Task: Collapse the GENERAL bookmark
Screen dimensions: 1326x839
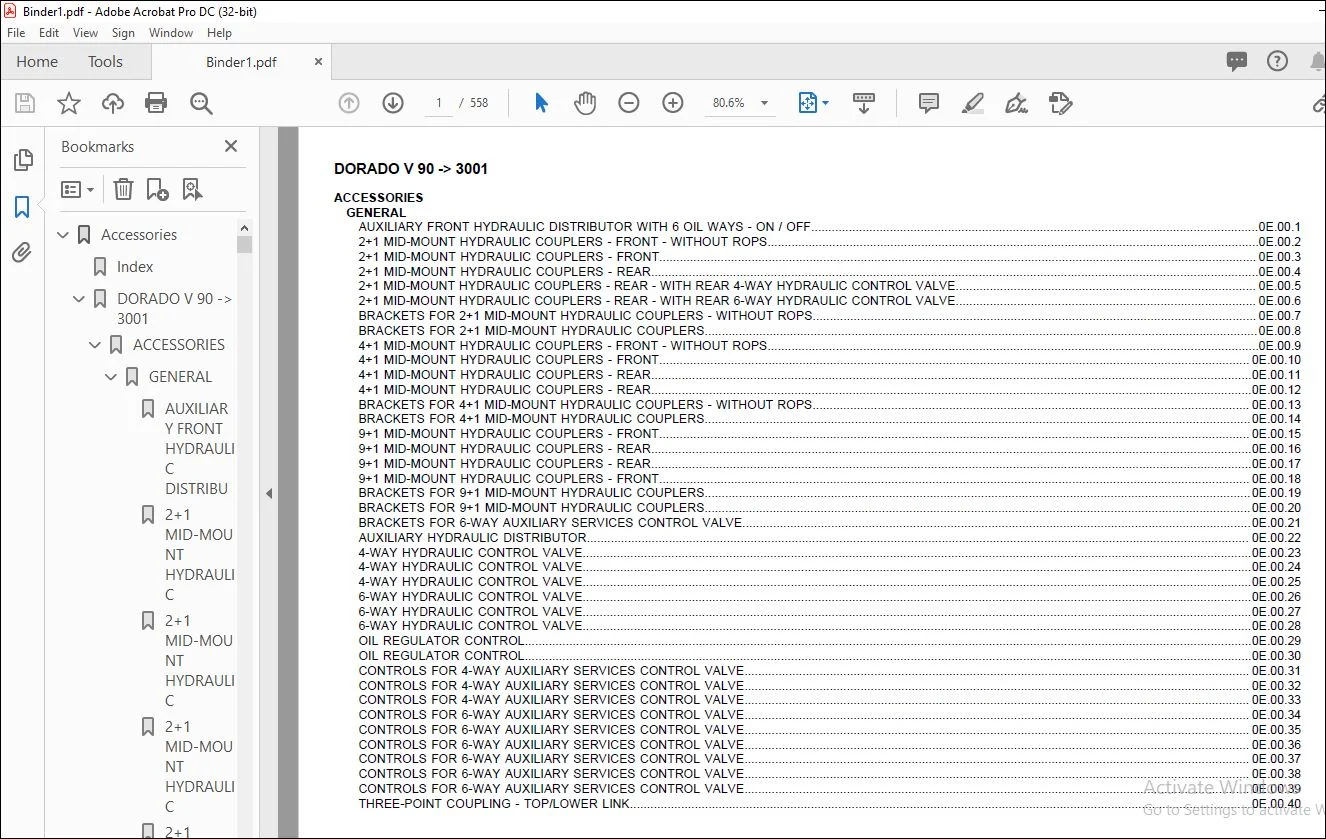Action: [112, 377]
